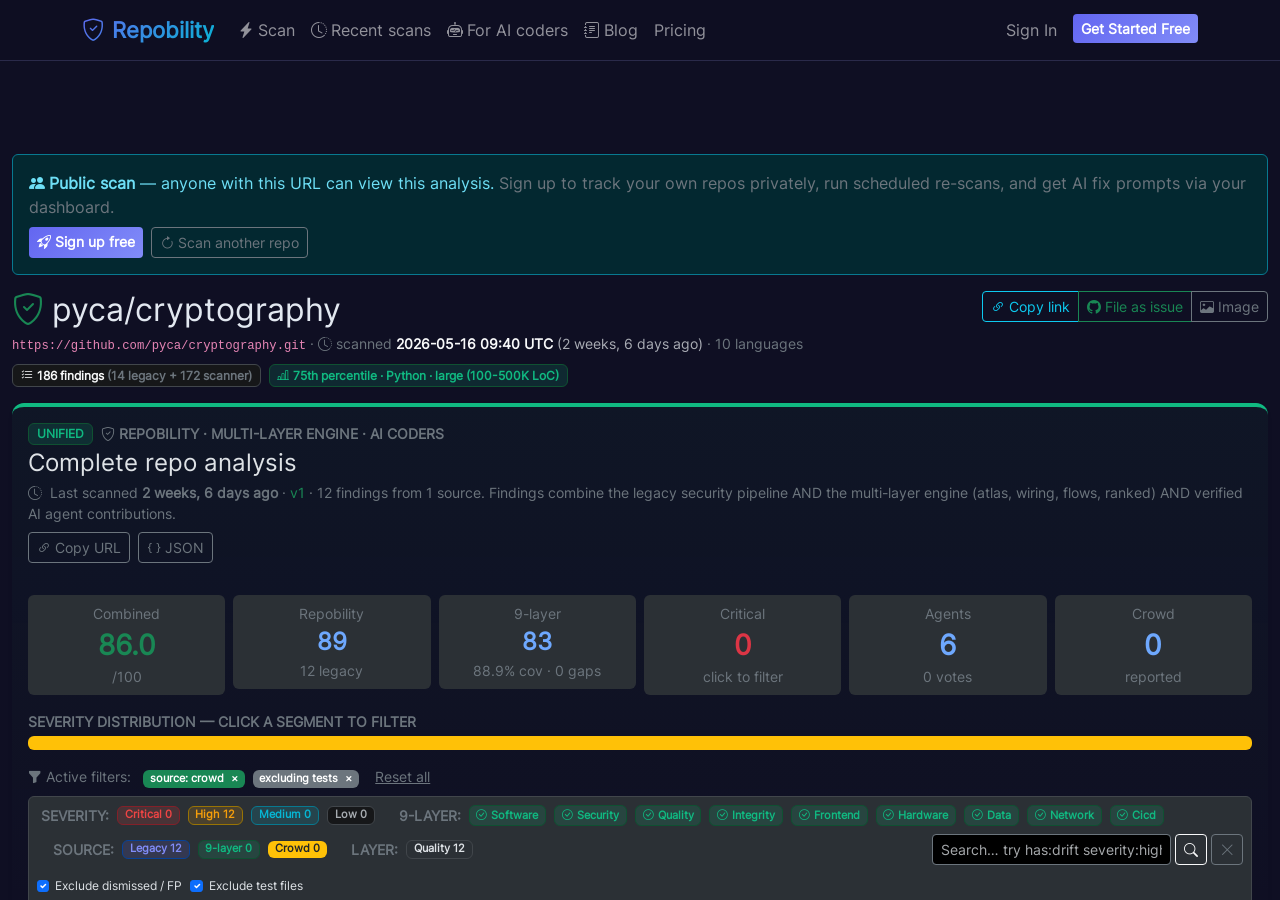The width and height of the screenshot is (1280, 900).
Task: Click the Sign In link
Action: tap(1031, 30)
